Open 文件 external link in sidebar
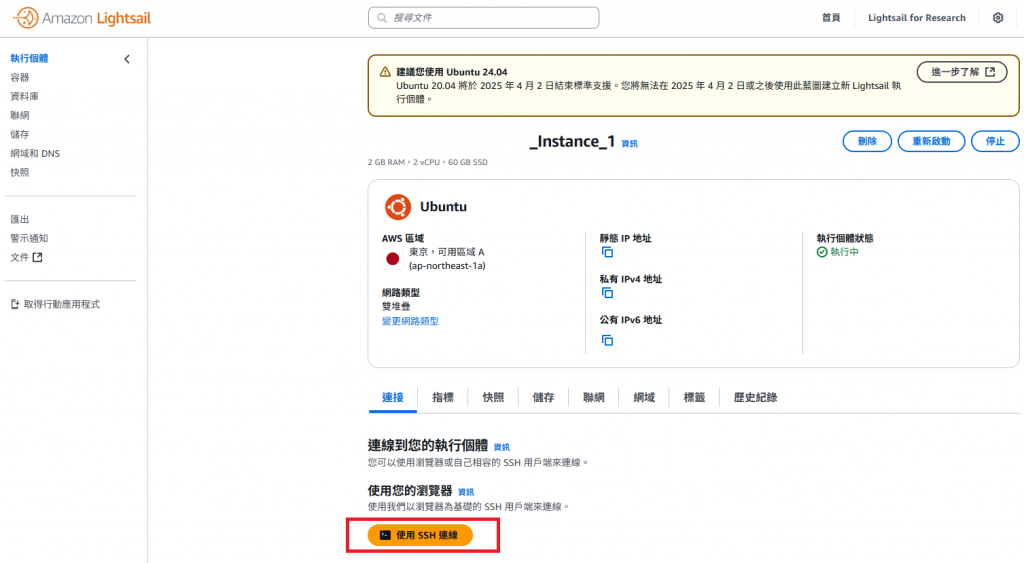 [x=26, y=257]
